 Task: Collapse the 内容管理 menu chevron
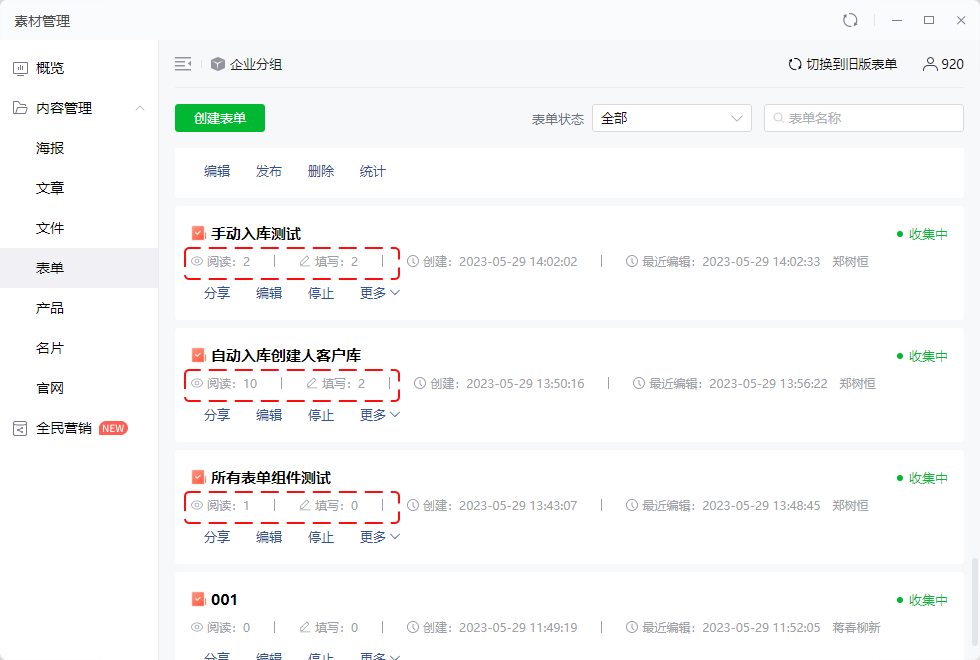(x=140, y=108)
